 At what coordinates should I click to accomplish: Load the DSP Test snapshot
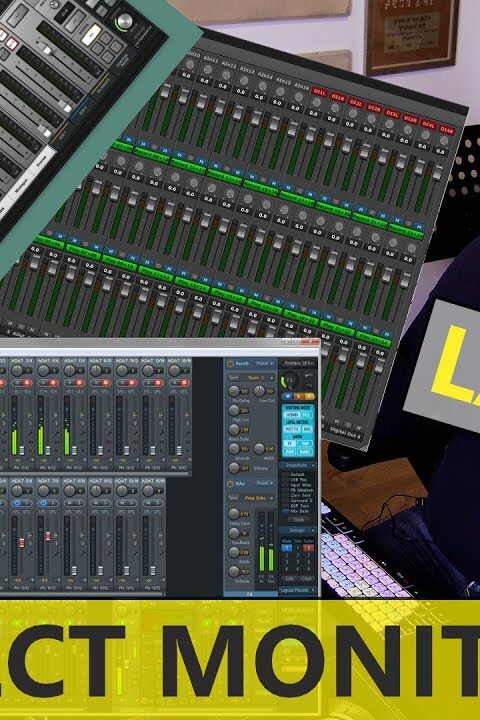298,506
